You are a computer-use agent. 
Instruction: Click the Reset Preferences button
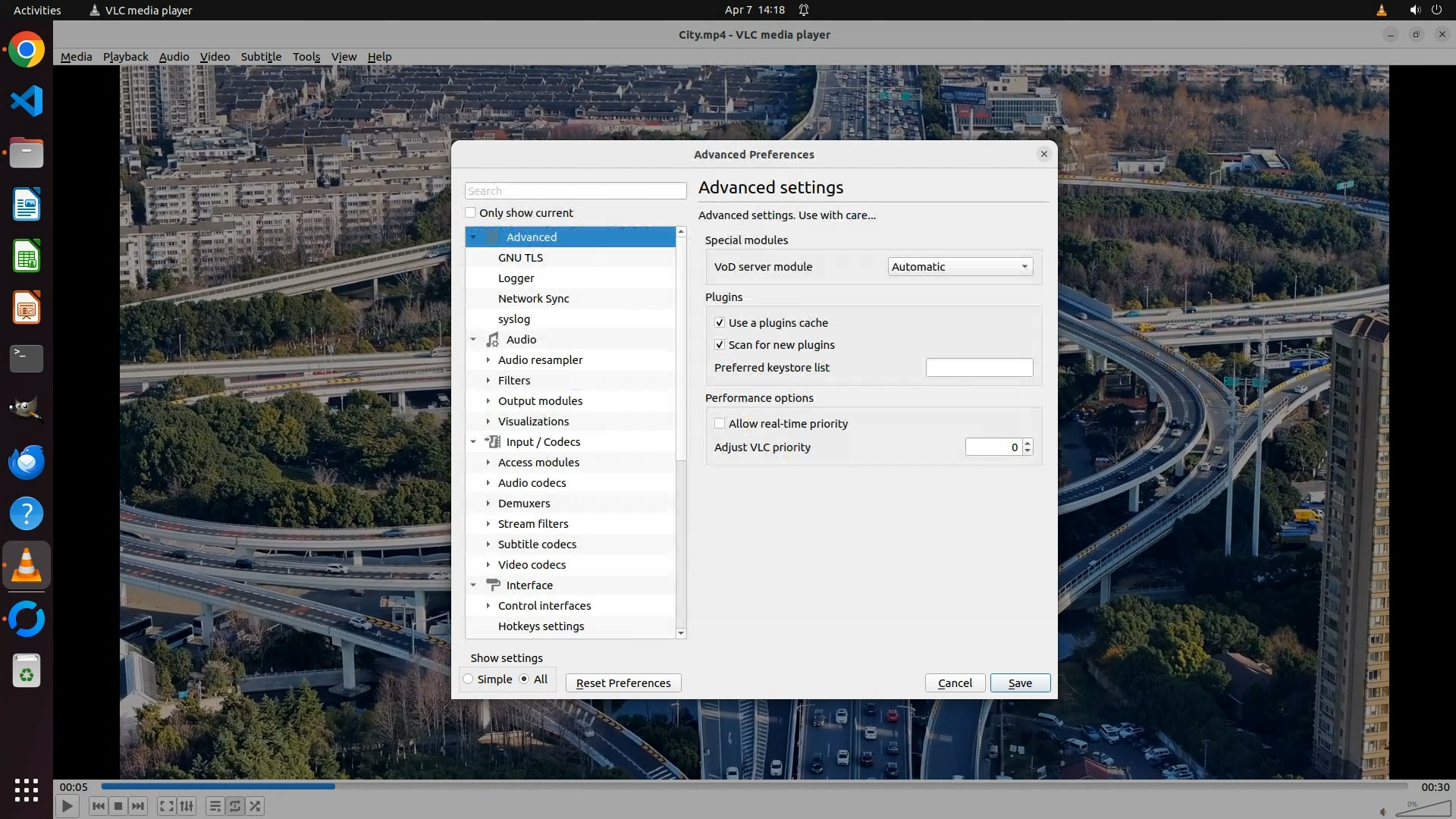pos(623,682)
